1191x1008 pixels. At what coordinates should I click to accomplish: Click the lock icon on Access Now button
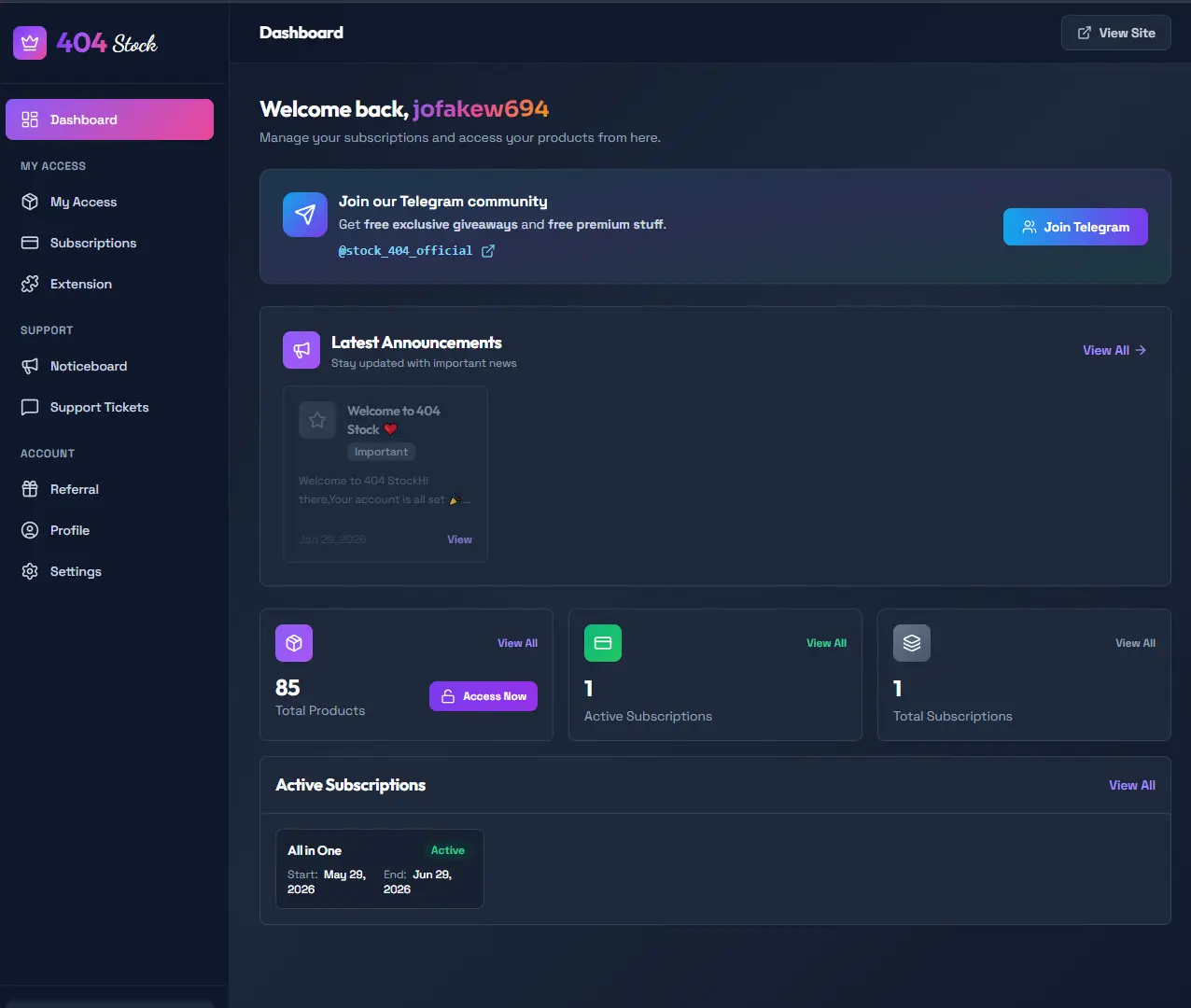(x=448, y=696)
